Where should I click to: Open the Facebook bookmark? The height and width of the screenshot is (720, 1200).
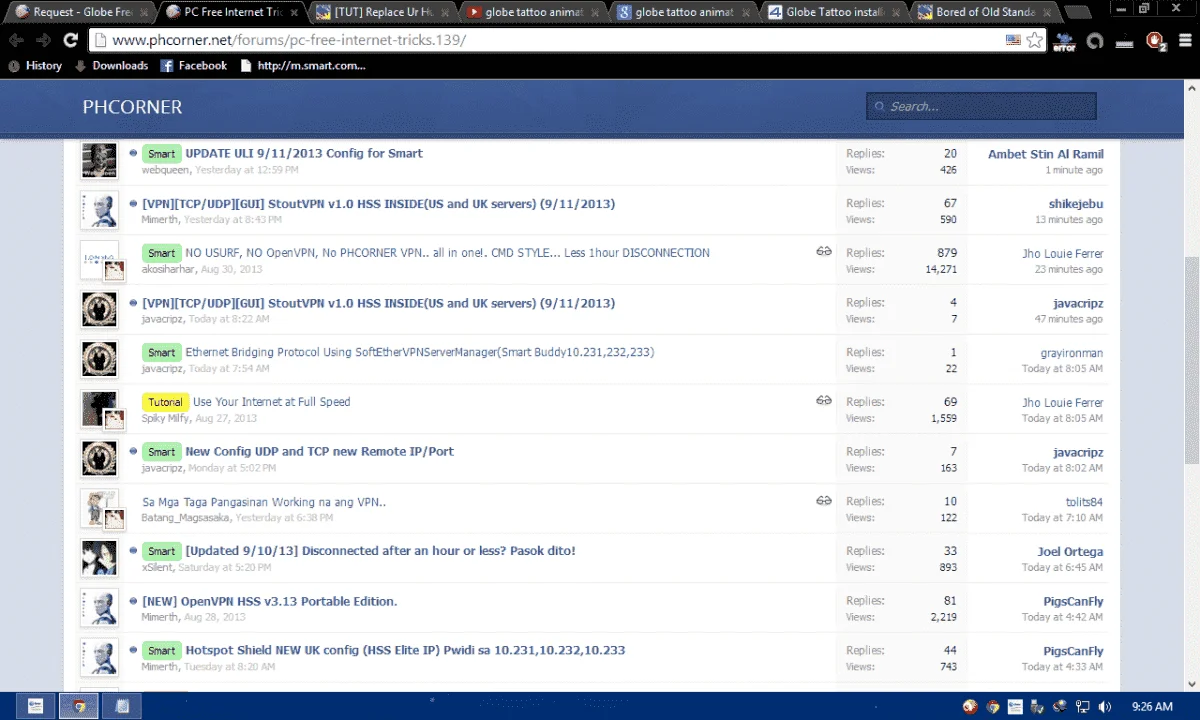click(x=194, y=66)
